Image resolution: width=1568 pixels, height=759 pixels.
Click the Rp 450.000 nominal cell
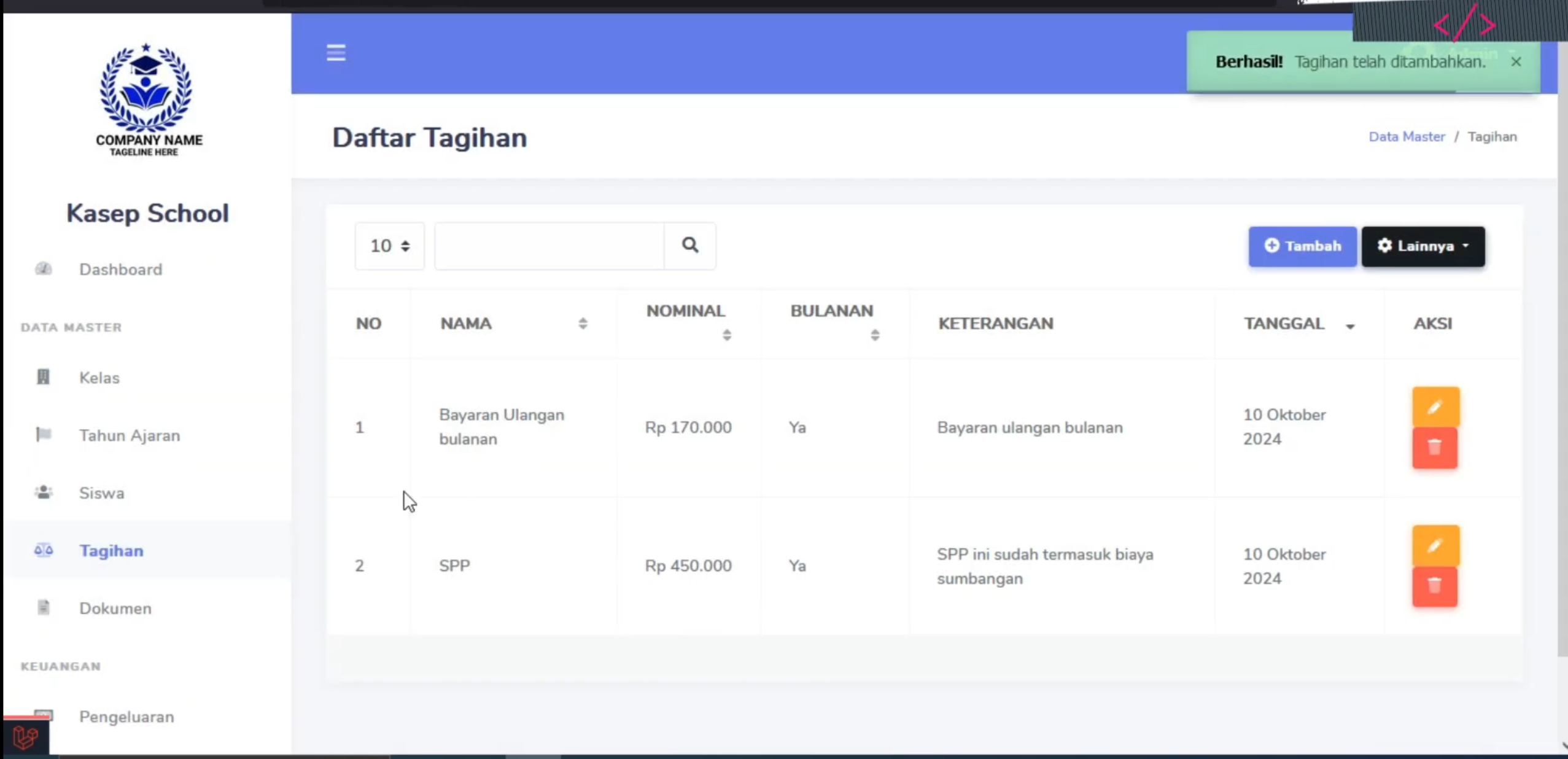point(688,565)
